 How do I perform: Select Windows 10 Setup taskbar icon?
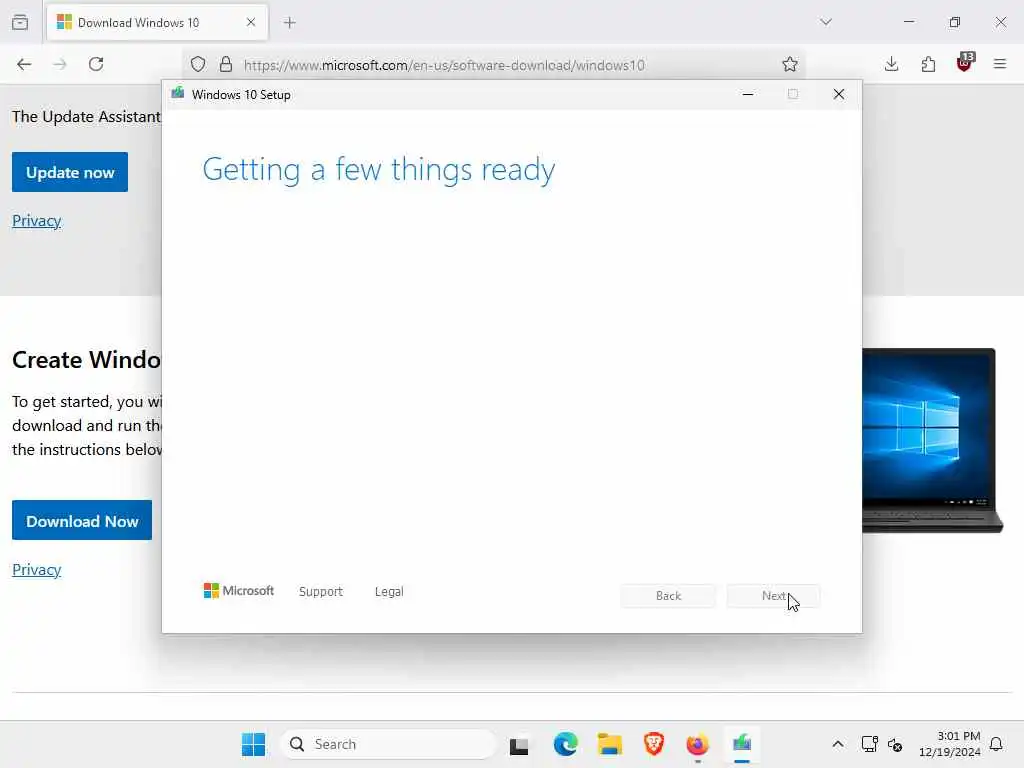point(742,744)
